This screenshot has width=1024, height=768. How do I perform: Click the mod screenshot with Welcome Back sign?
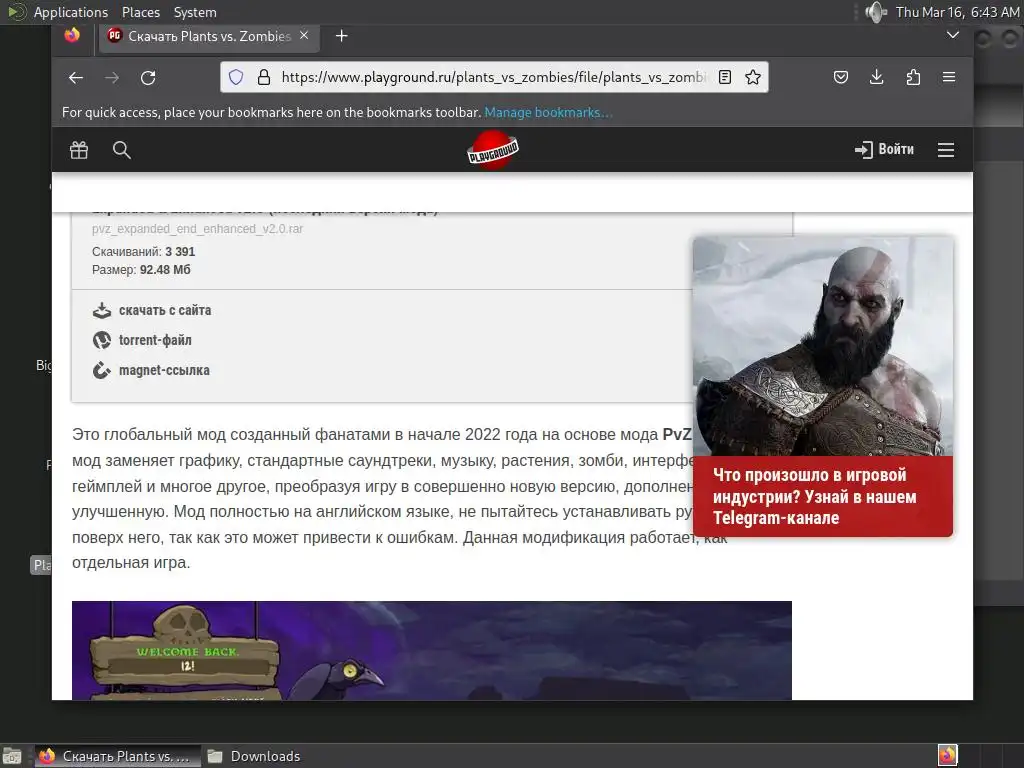(x=432, y=650)
